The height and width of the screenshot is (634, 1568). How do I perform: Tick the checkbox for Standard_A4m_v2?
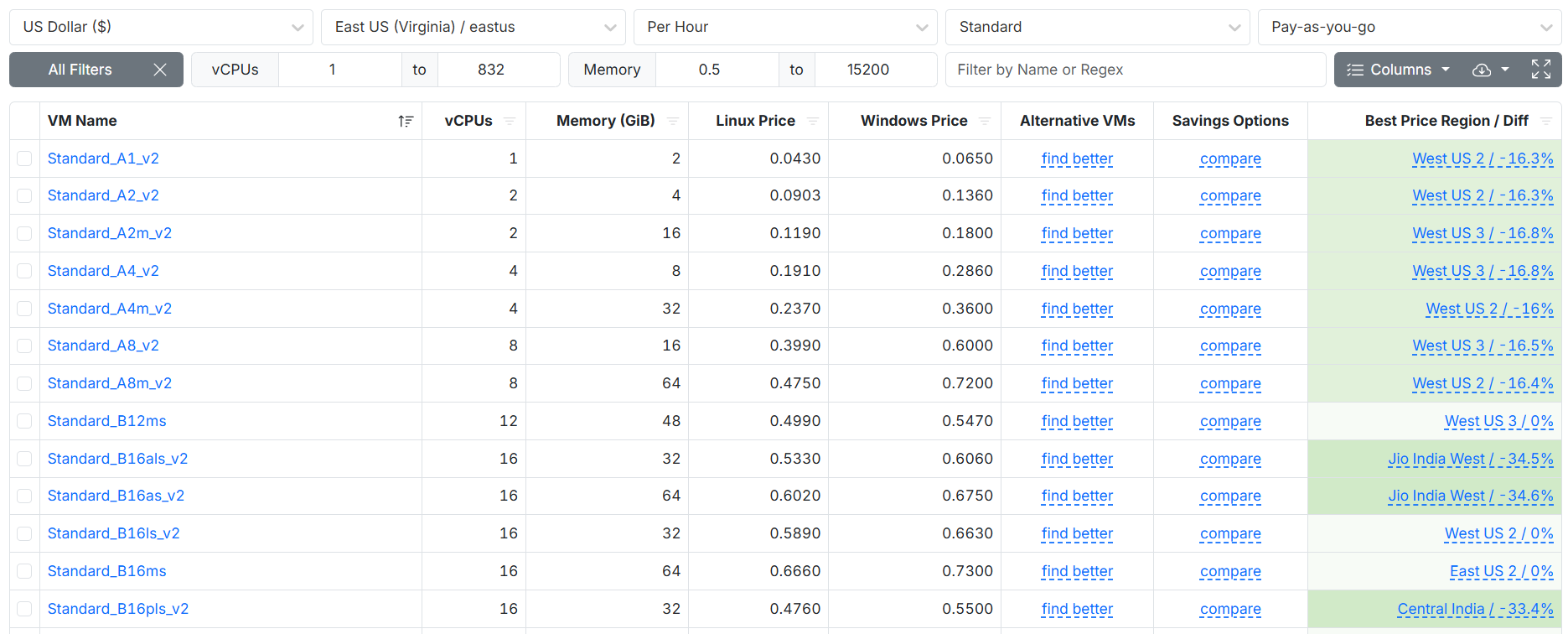click(24, 309)
